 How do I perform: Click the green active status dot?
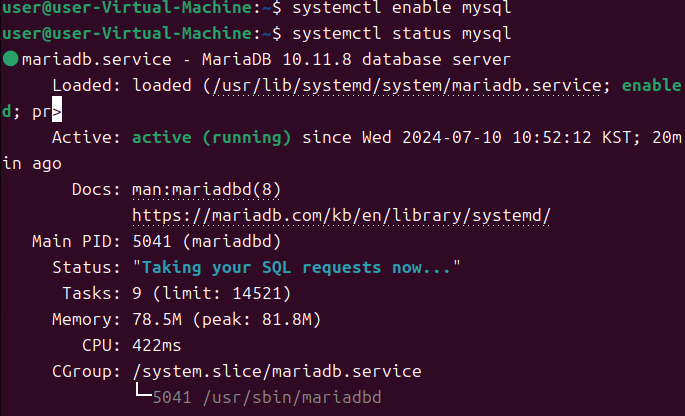pyautogui.click(x=10, y=59)
